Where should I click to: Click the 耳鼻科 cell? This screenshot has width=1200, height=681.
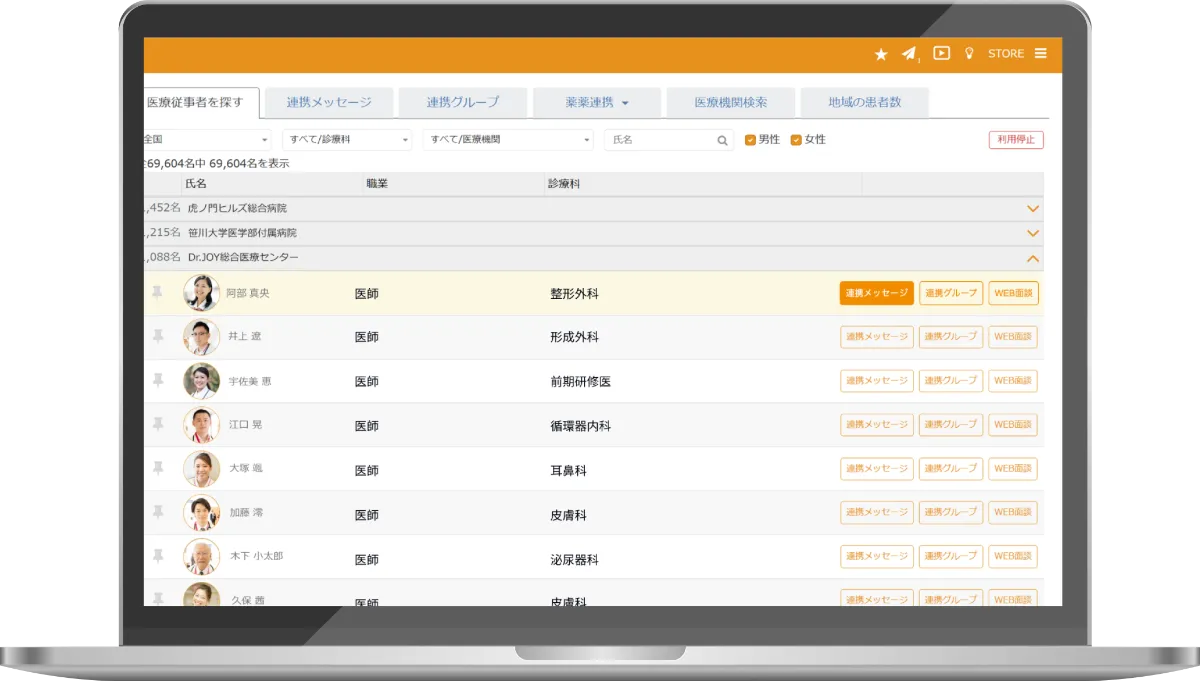point(568,470)
